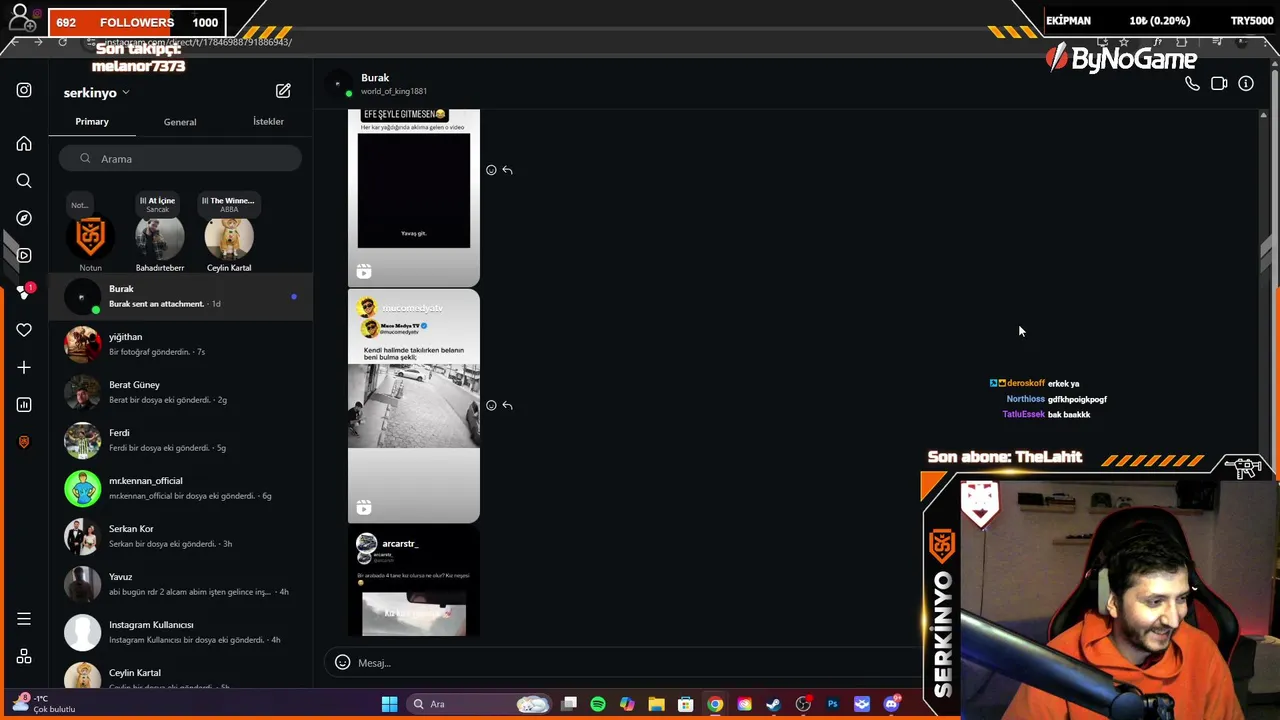Viewport: 1280px width, 720px height.
Task: Reply to the mucomedyatv reel message
Action: point(507,405)
